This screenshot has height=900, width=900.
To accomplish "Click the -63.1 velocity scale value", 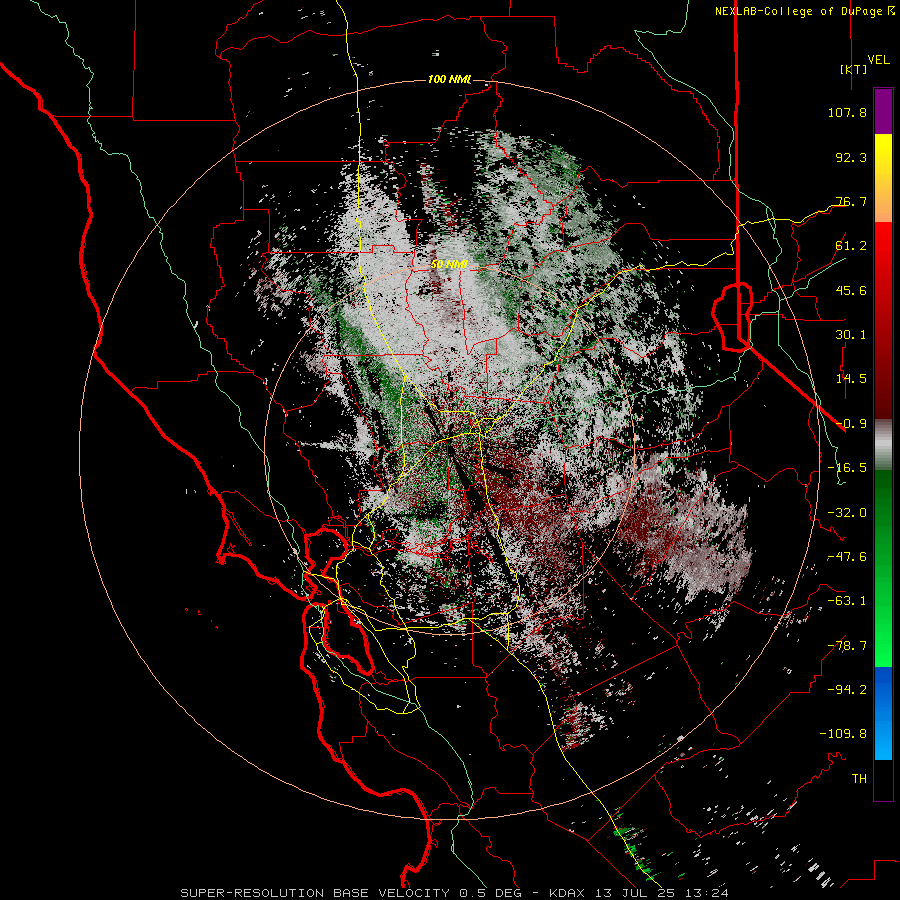I will pos(847,601).
